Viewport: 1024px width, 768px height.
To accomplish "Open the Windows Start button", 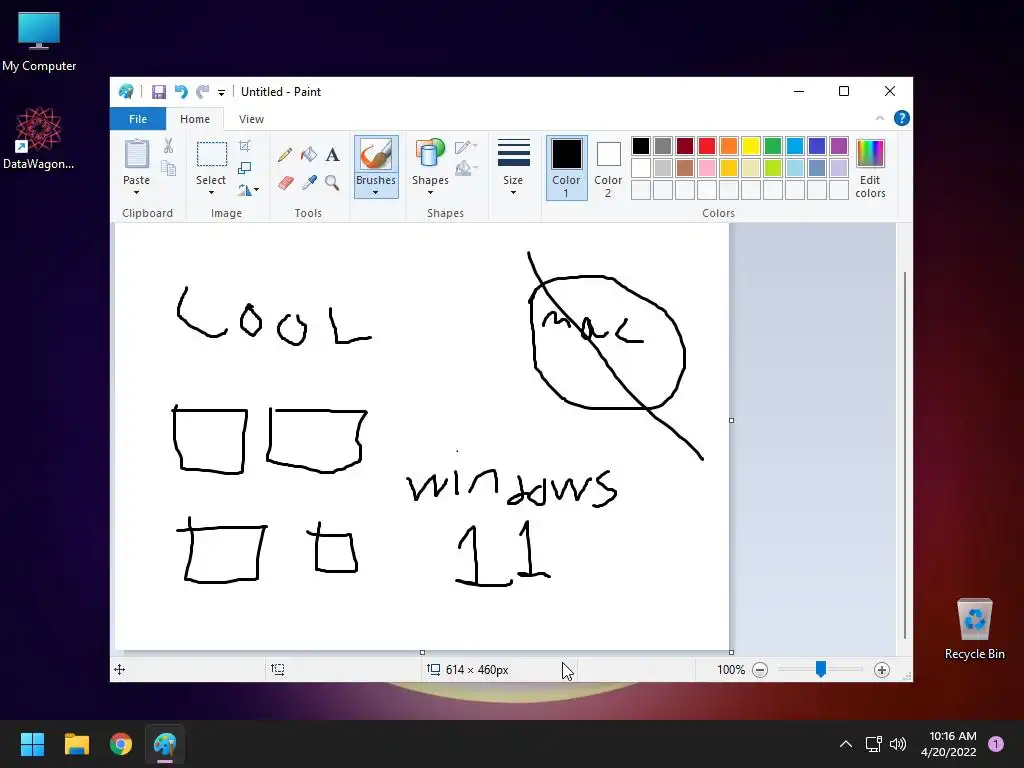I will pos(32,744).
